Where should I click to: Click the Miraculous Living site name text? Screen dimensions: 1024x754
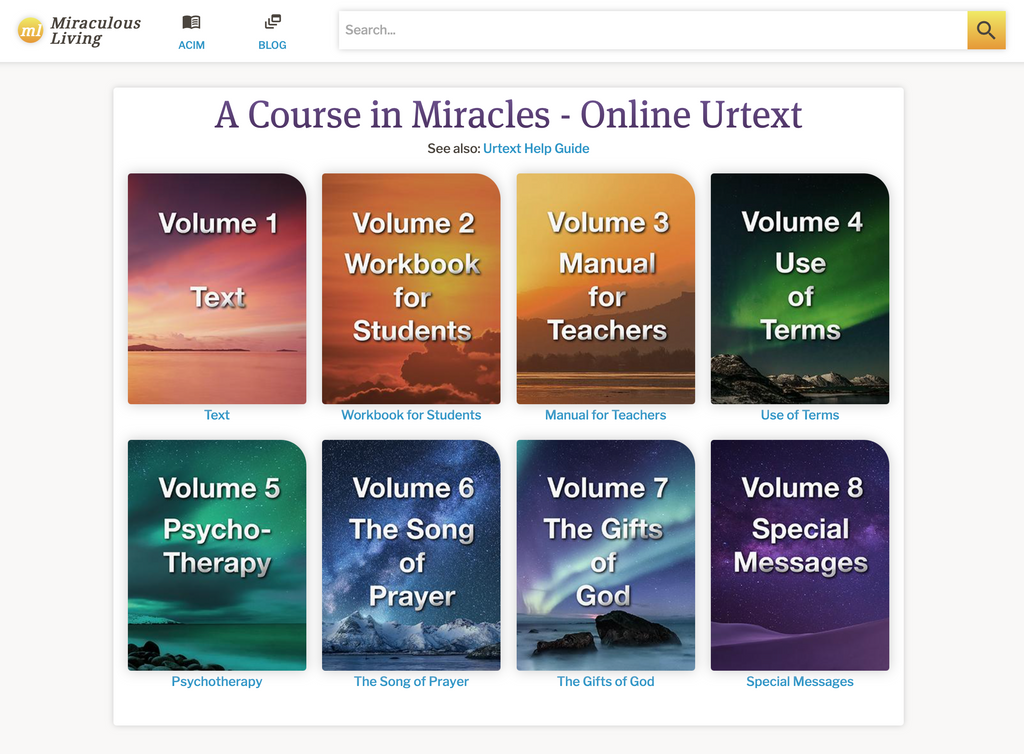tap(95, 30)
